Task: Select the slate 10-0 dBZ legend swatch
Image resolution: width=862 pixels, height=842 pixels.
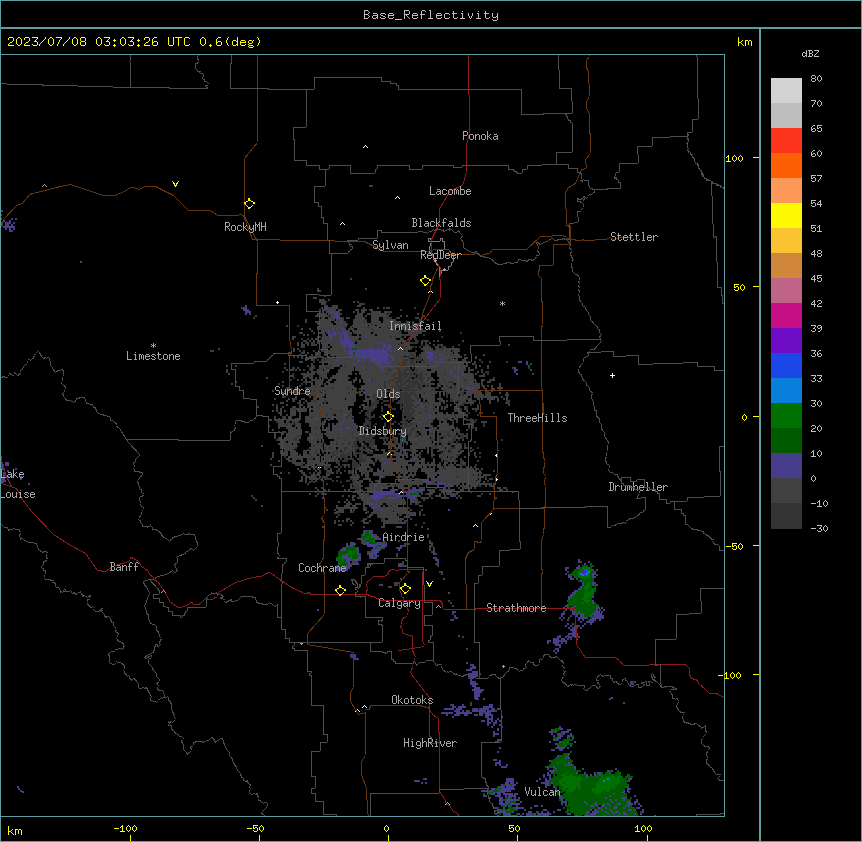Action: (x=786, y=466)
